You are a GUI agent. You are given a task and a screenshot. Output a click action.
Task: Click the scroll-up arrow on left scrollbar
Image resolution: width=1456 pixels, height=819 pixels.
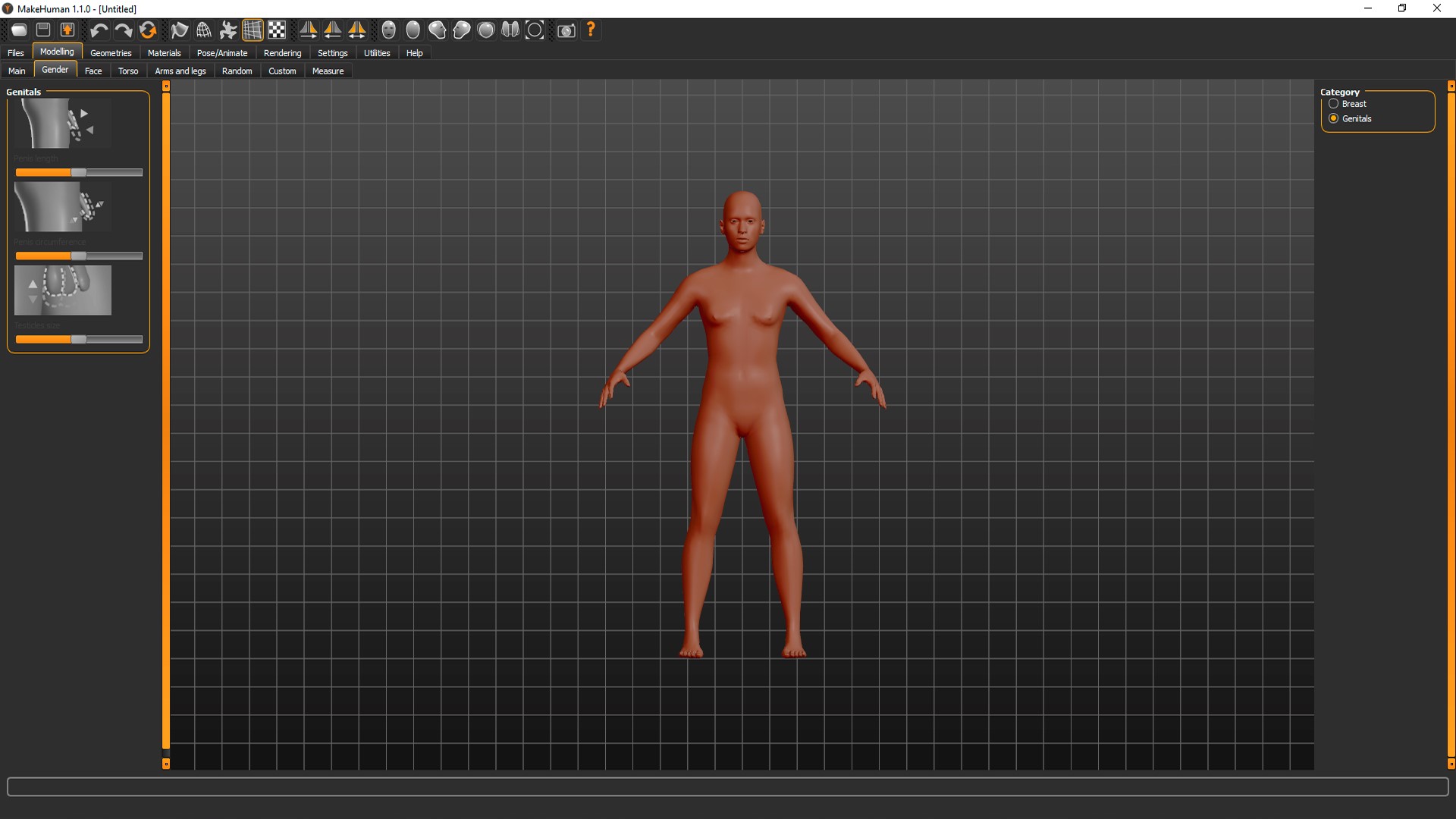pos(166,86)
